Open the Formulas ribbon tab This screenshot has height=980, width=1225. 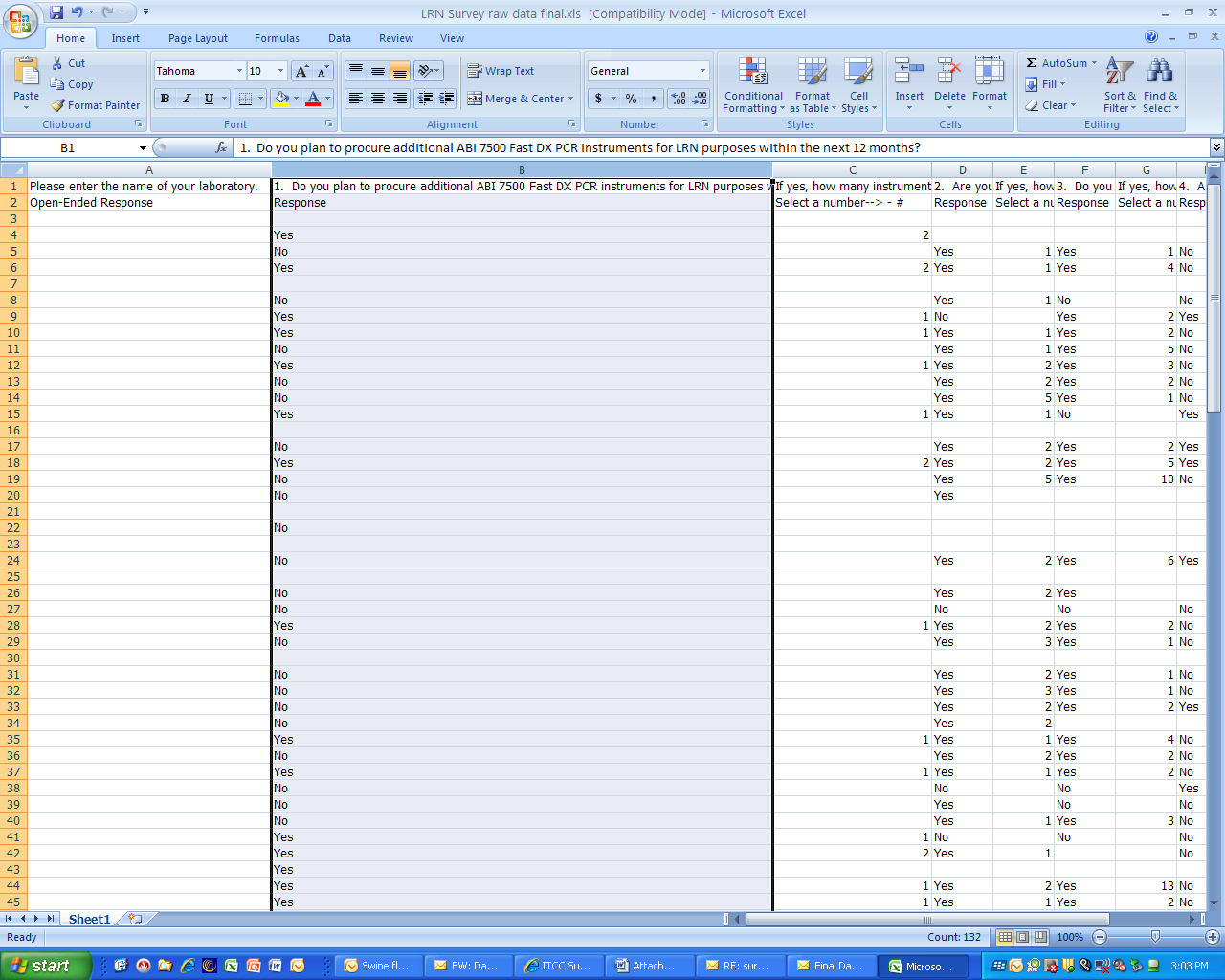tap(277, 38)
